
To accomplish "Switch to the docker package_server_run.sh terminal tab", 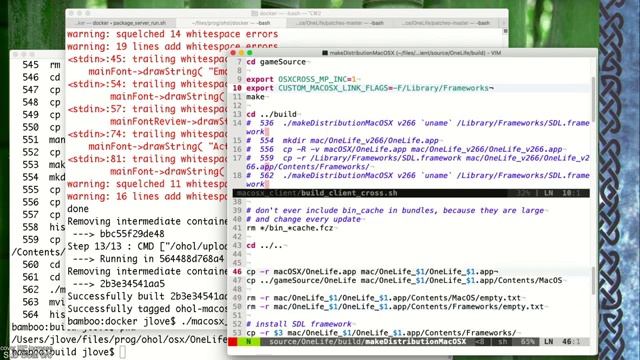I will 122,23.
